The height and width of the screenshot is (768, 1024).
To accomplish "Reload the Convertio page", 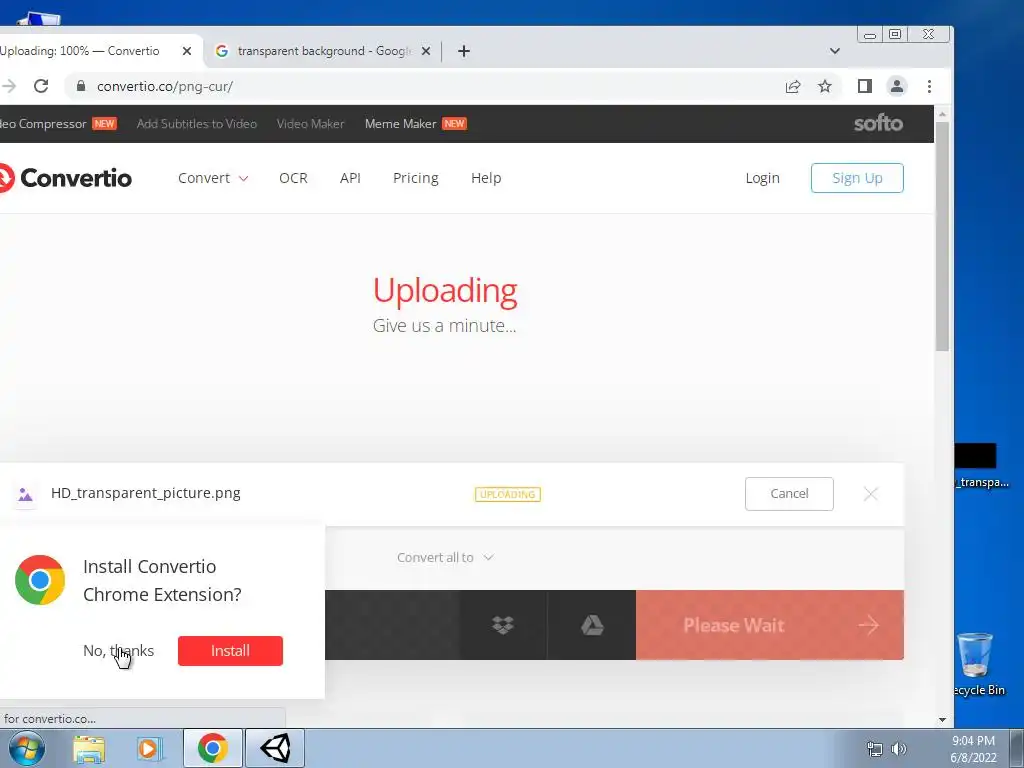I will [x=41, y=86].
